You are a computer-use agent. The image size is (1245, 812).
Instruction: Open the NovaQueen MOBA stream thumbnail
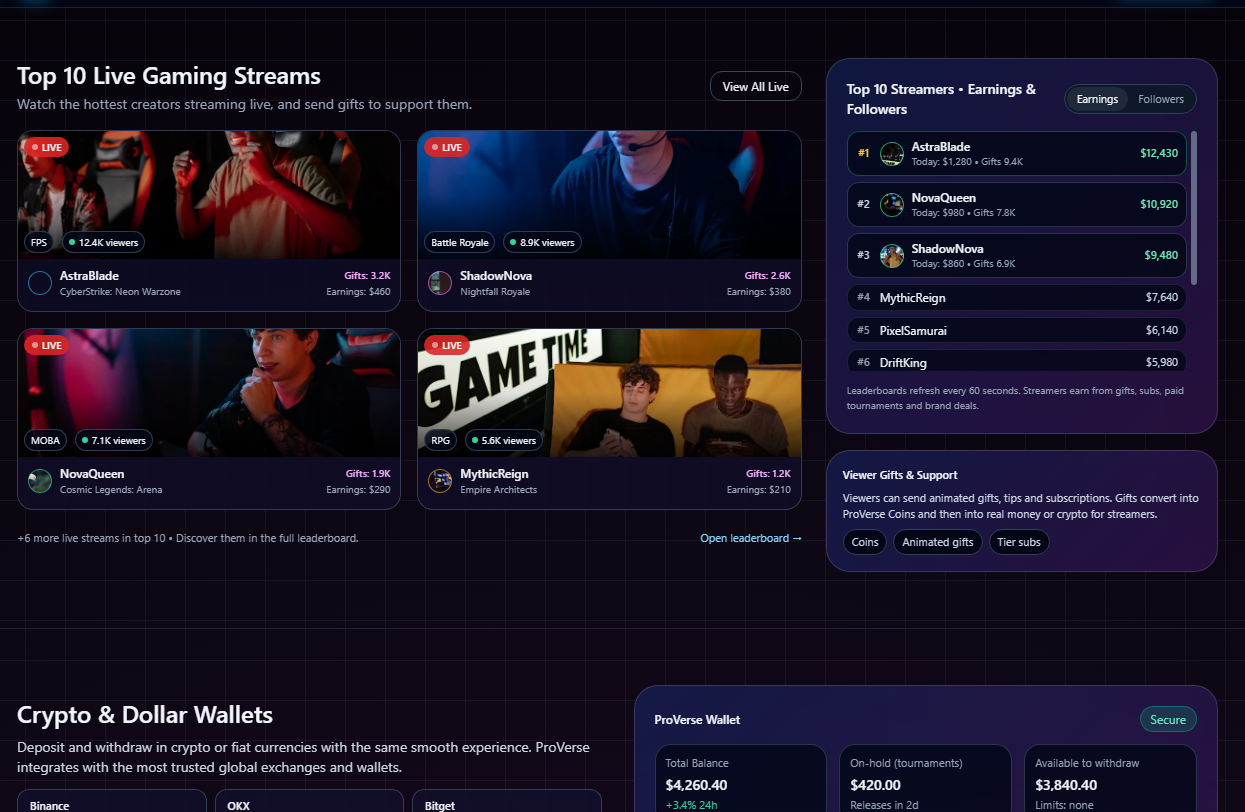click(x=209, y=392)
